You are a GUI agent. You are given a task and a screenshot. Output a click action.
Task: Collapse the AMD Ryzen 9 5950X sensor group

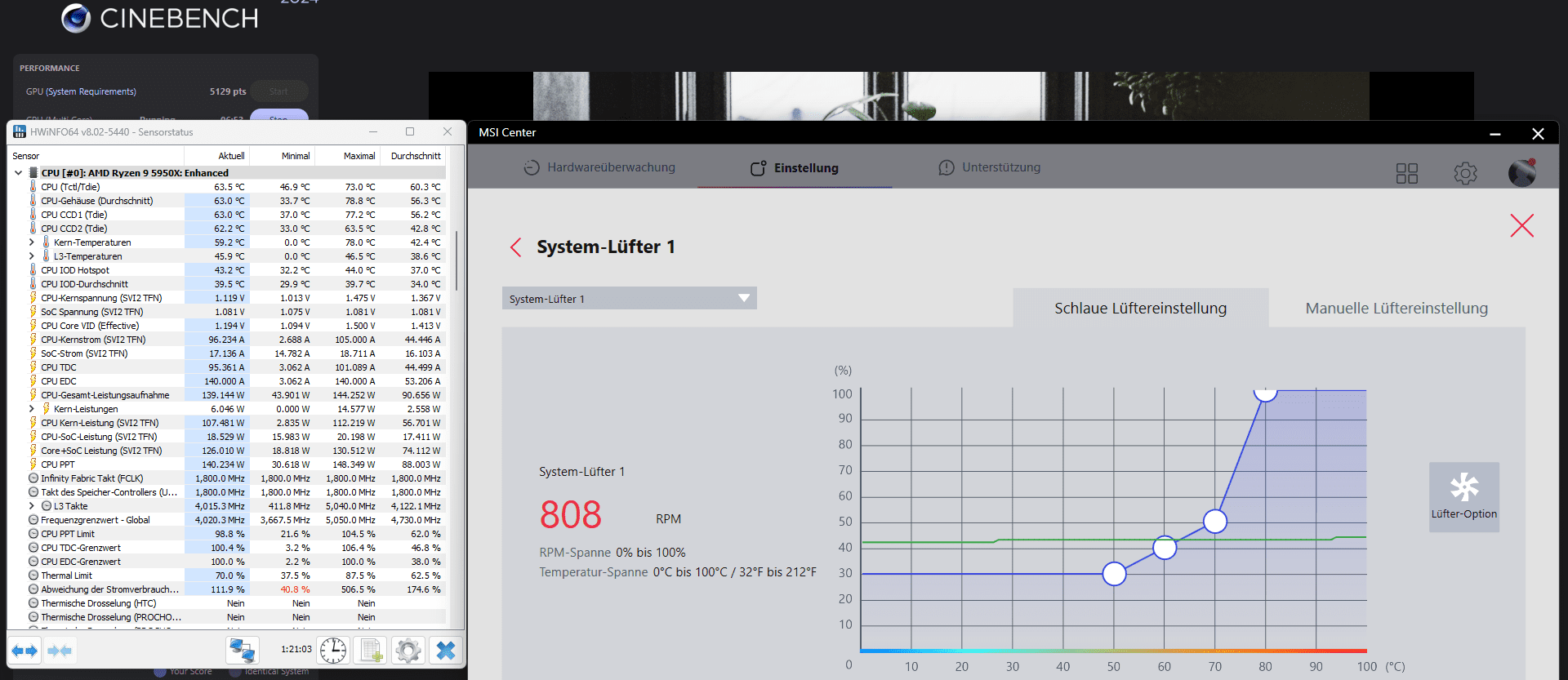[18, 173]
